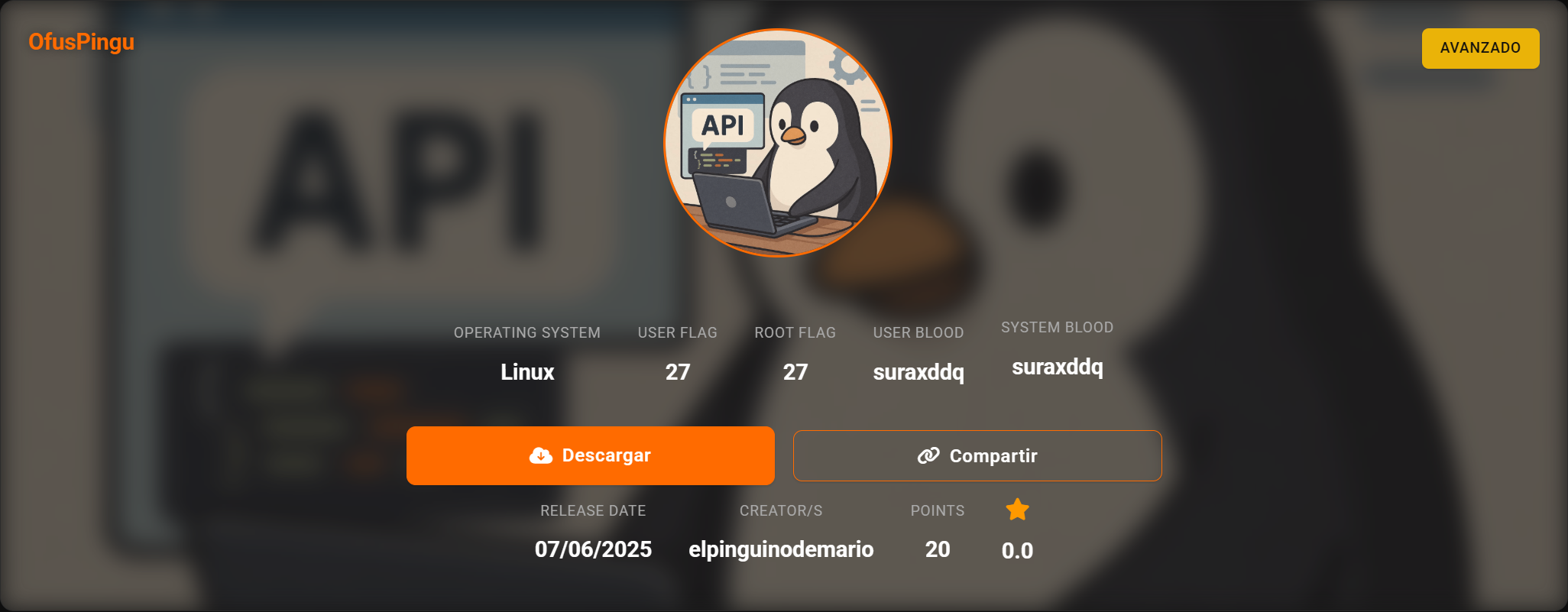Click the Linux operating system value

pos(527,372)
